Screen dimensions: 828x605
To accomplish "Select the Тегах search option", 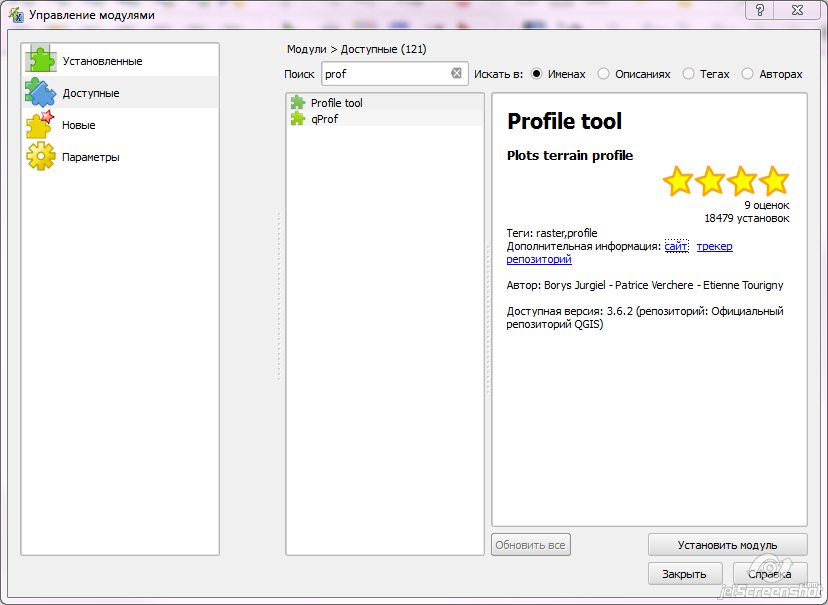I will click(689, 74).
